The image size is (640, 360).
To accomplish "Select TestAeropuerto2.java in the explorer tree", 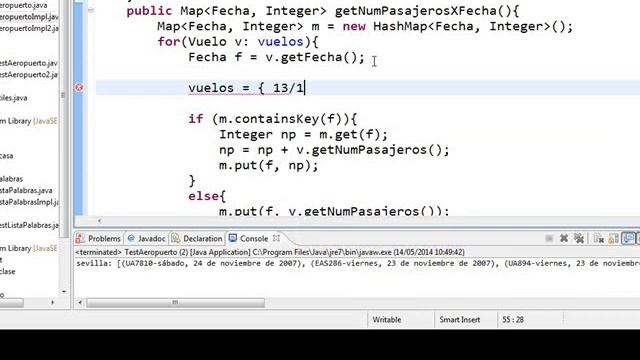I will coord(29,75).
